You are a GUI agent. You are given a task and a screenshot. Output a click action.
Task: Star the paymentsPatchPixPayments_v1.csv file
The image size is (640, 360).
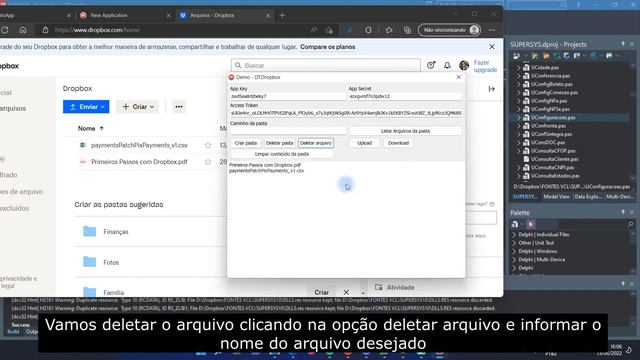click(208, 145)
